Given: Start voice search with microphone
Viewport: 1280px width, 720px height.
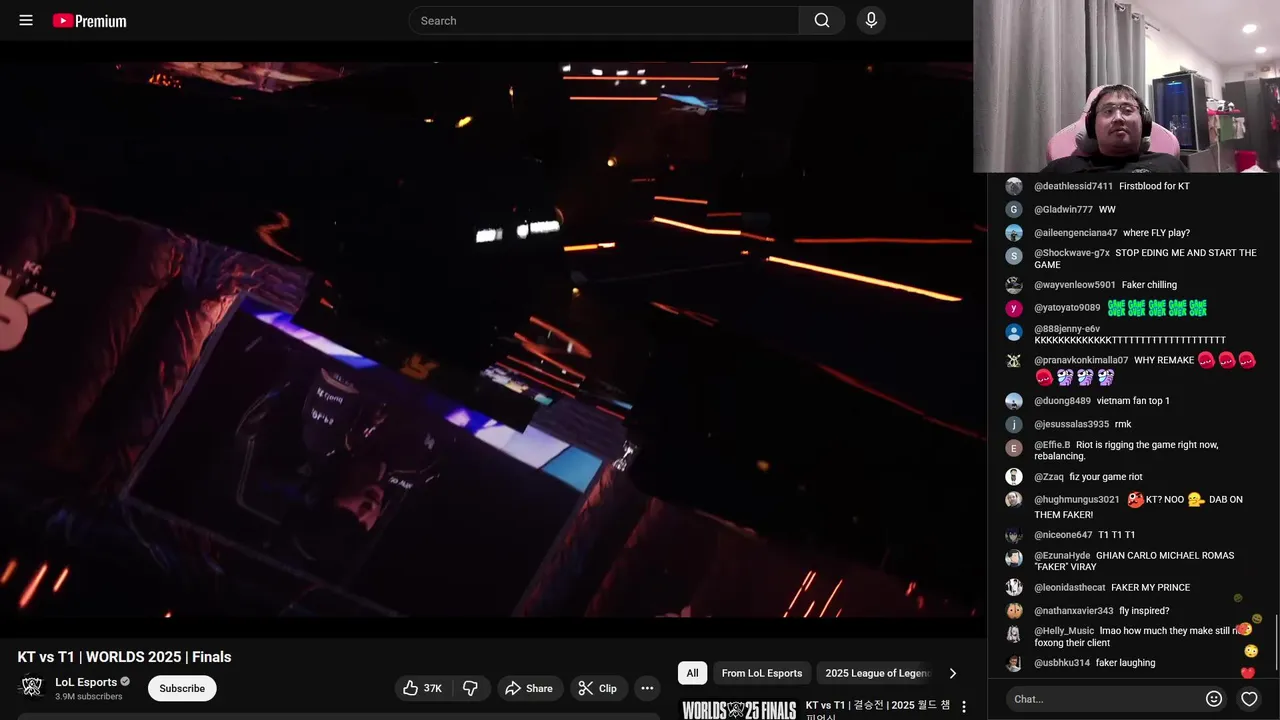Looking at the screenshot, I should point(871,20).
